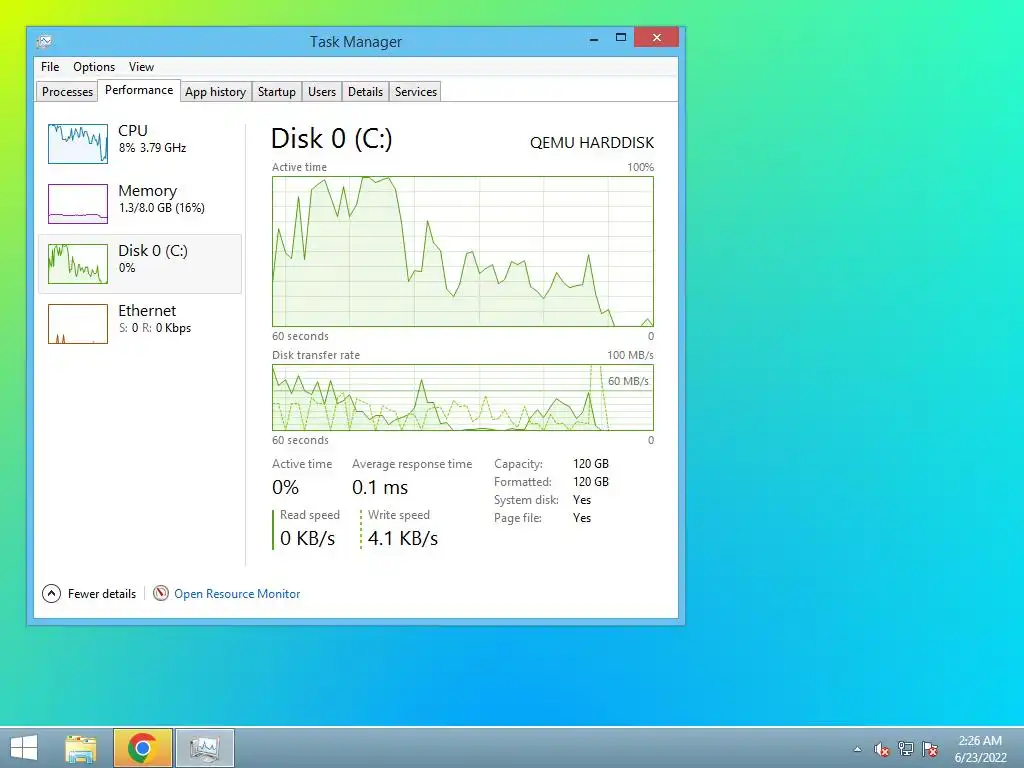Open the View menu

141,67
